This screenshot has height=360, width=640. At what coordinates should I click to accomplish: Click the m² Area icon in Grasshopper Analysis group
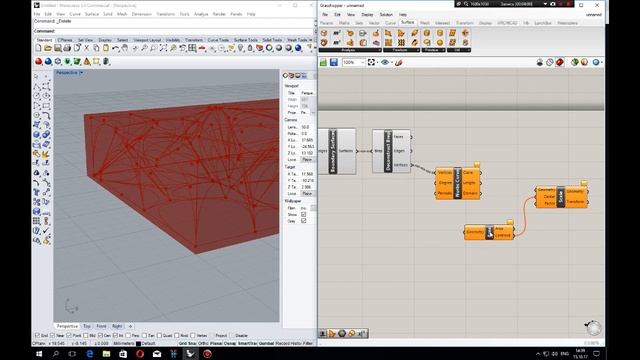click(x=337, y=33)
